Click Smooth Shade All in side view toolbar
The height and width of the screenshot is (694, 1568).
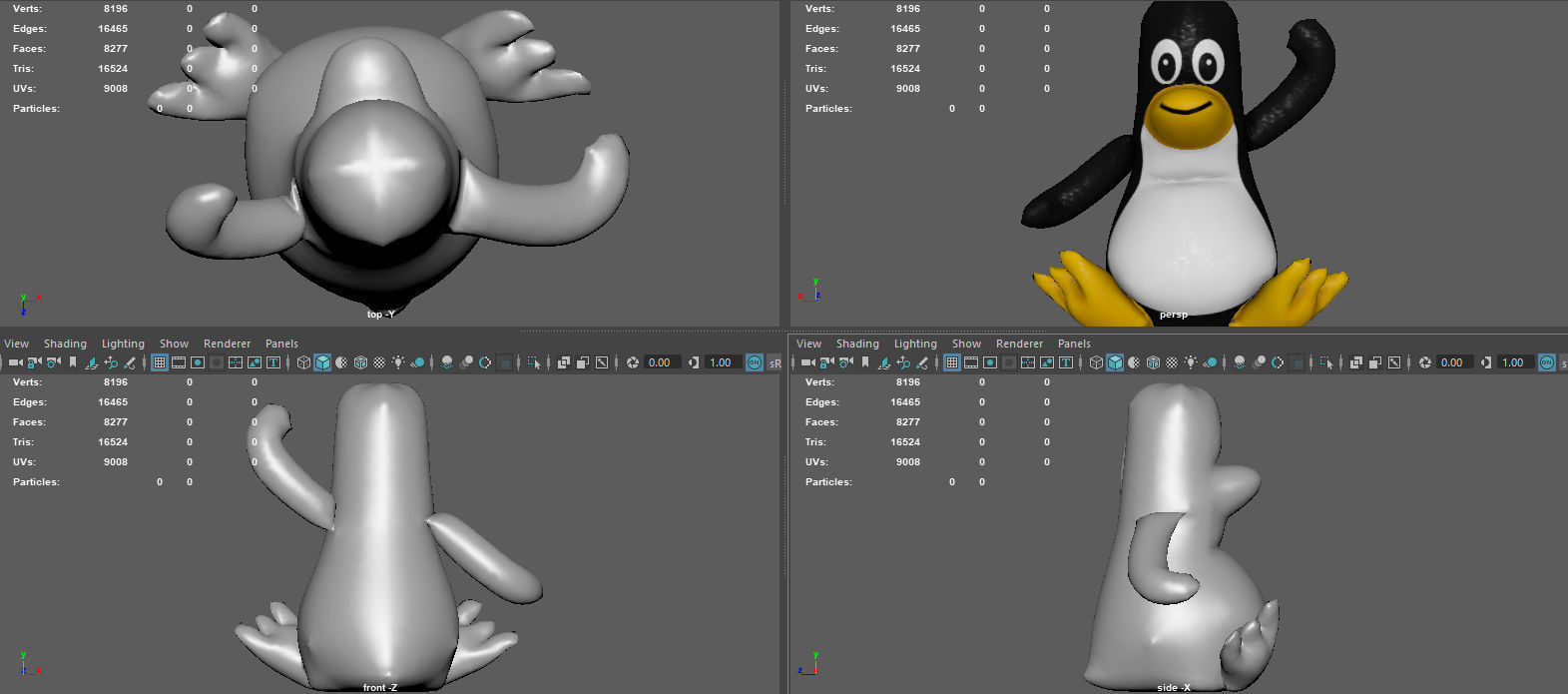point(1115,362)
